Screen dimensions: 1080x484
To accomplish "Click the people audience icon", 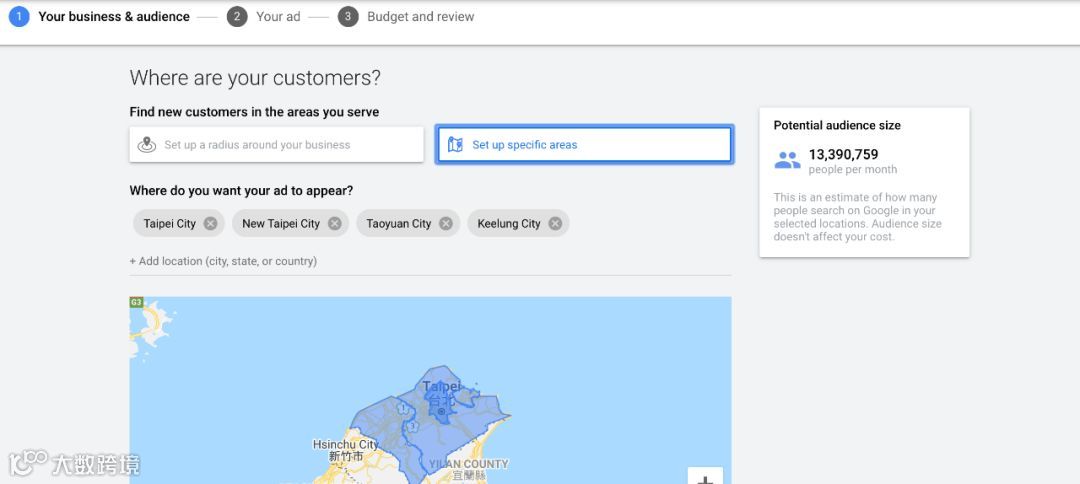I will pos(787,160).
